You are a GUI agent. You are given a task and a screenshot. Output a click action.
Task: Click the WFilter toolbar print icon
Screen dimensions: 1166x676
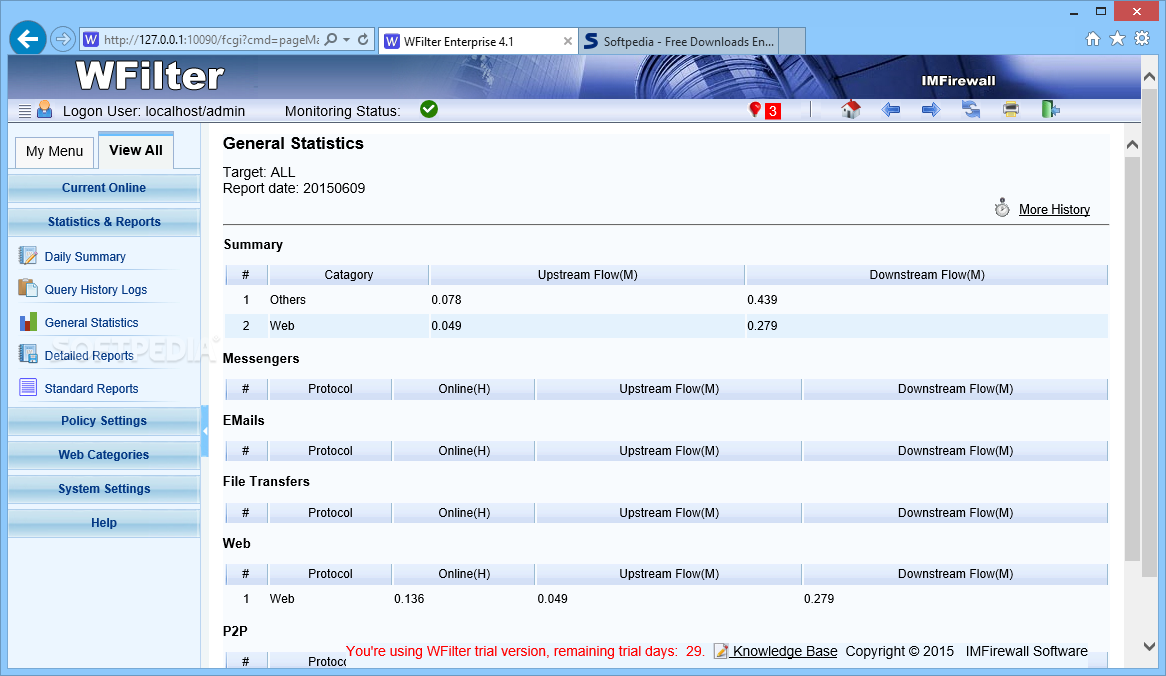[1011, 110]
